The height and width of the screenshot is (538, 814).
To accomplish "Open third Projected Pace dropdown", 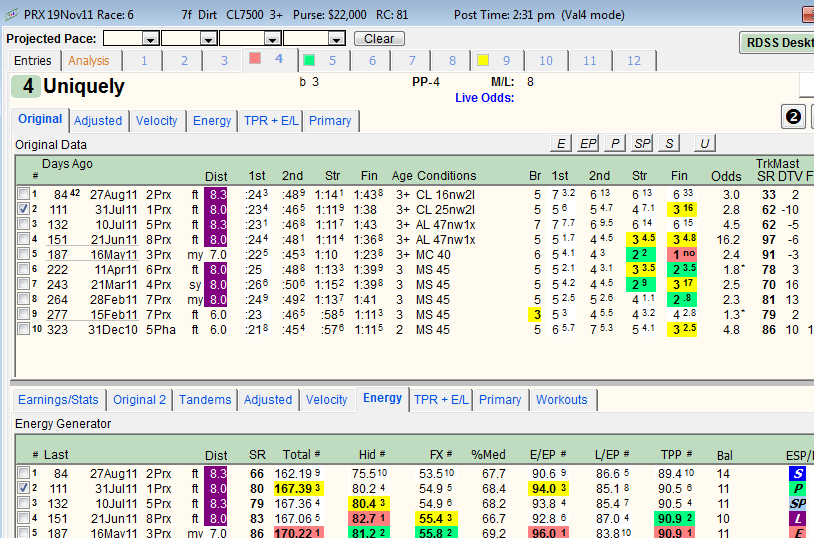I will click(x=273, y=39).
